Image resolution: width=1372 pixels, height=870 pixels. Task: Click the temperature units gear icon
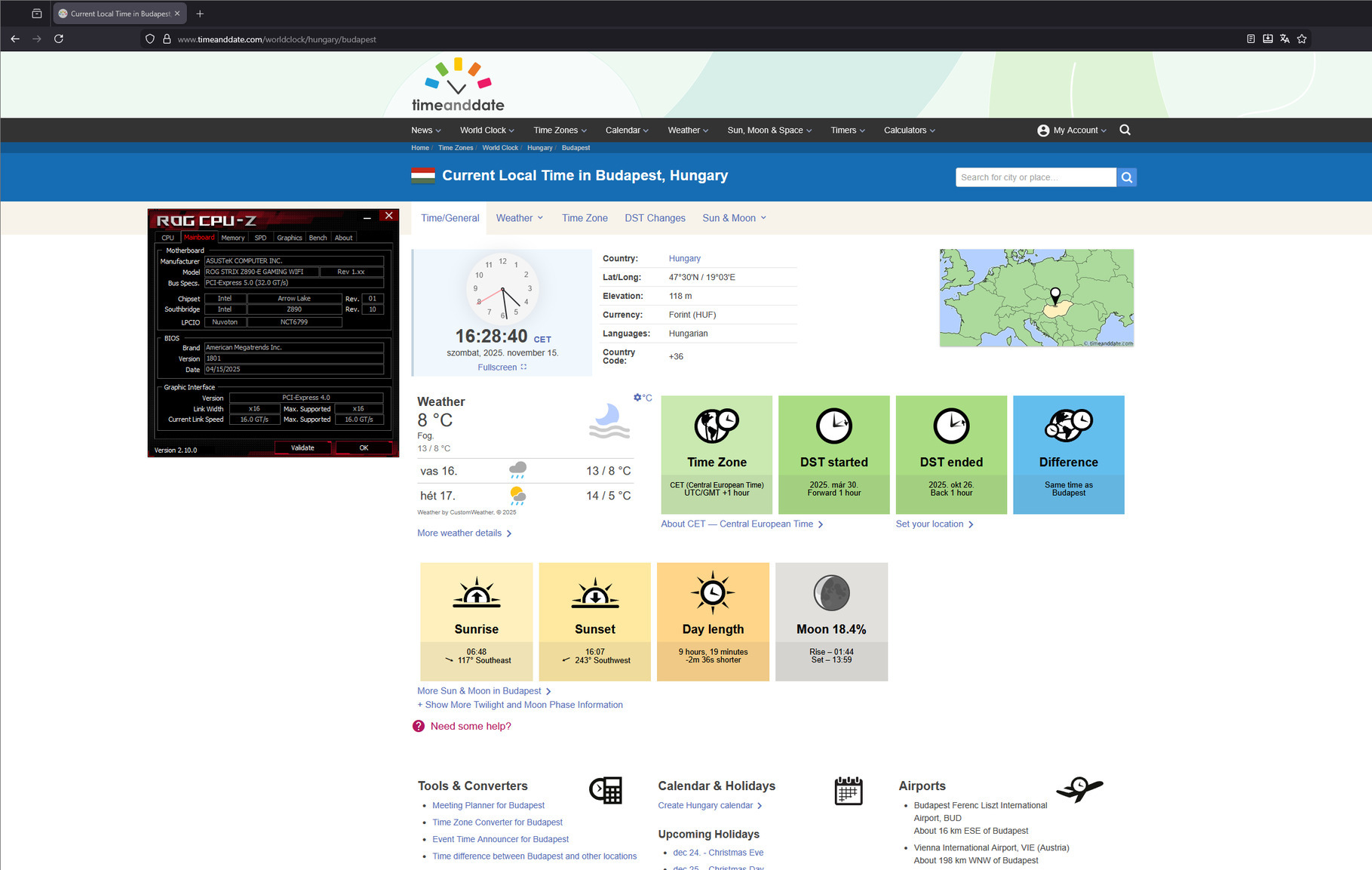(638, 398)
